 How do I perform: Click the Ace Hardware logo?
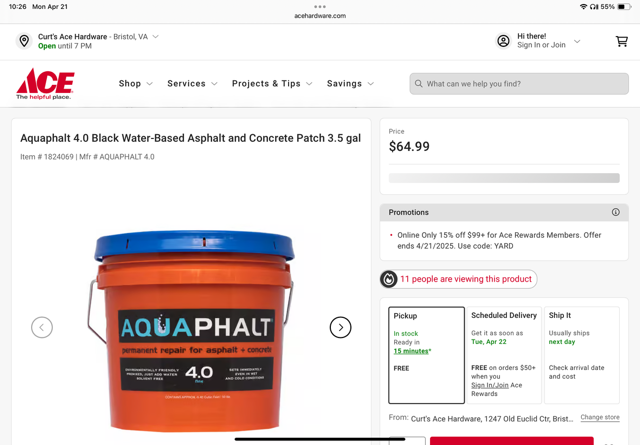click(x=45, y=84)
